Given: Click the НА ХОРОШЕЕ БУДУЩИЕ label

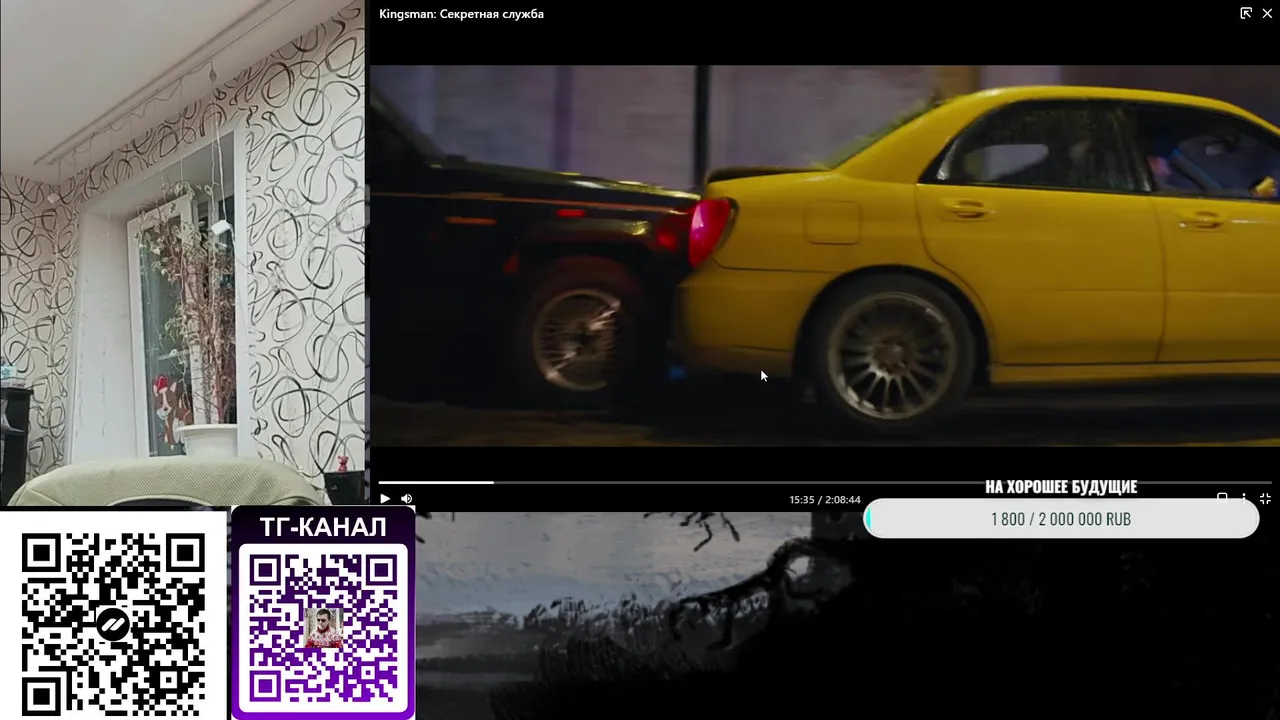Looking at the screenshot, I should 1061,487.
